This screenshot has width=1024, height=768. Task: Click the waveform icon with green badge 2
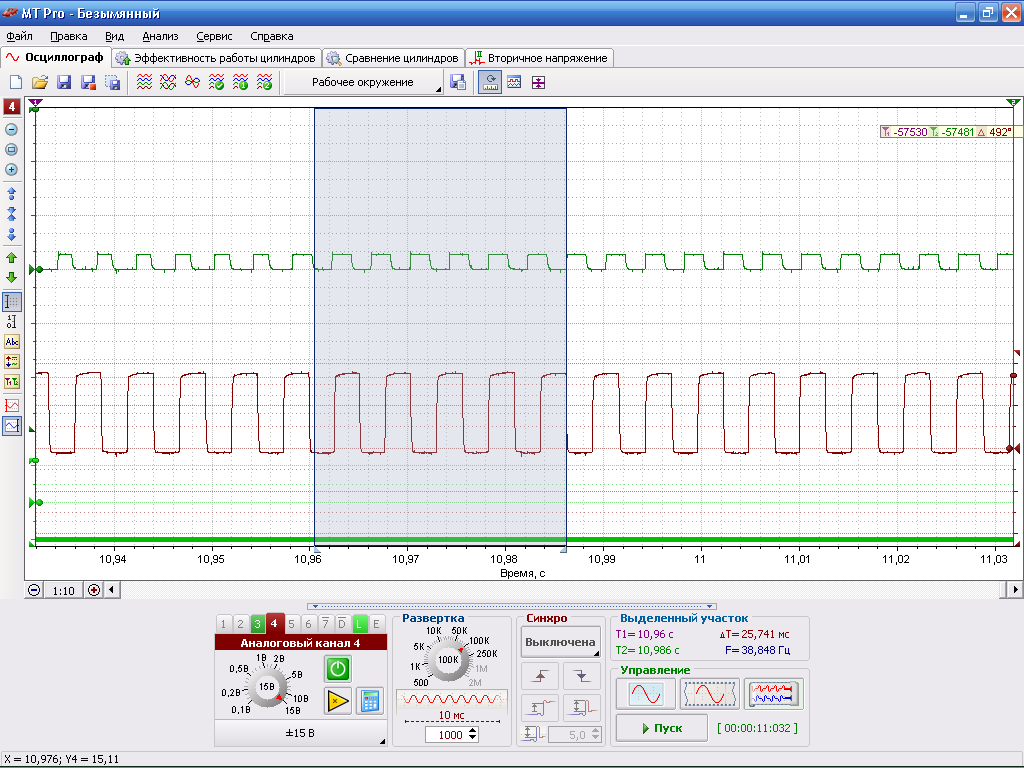pos(264,82)
